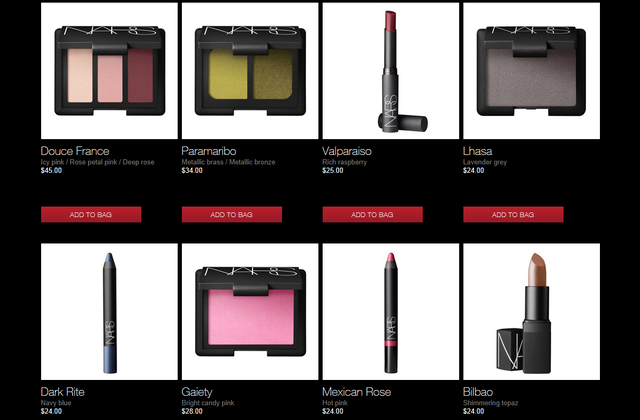This screenshot has height=420, width=640.
Task: View the Lhasa grey eyeshadow image
Action: [532, 71]
